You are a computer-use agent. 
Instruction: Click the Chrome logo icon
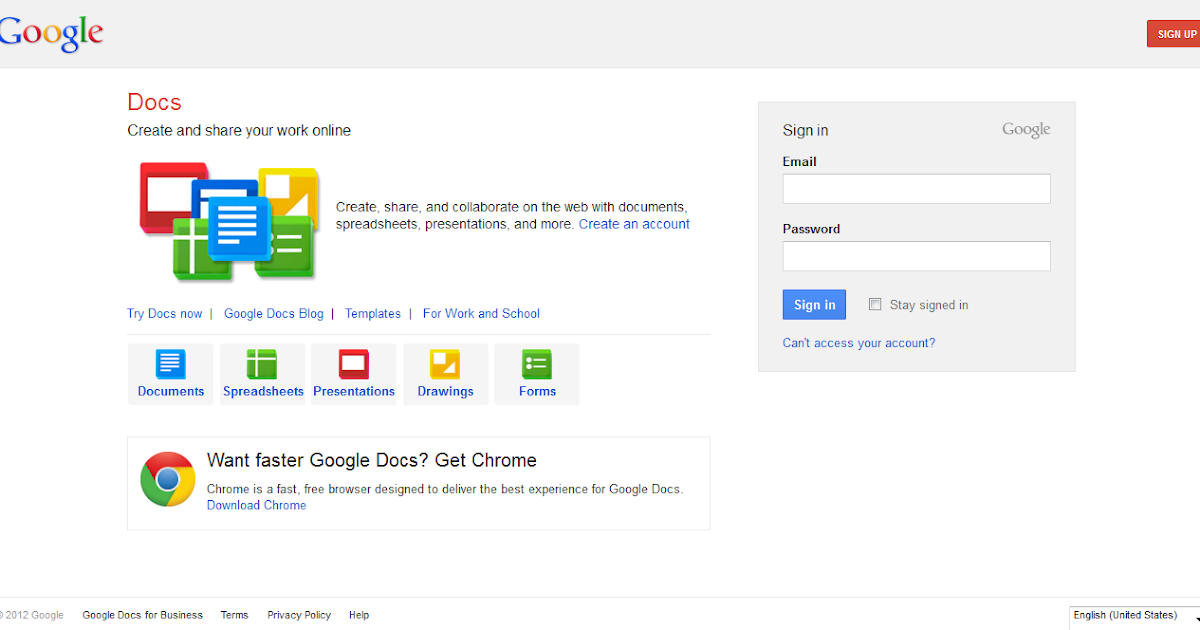point(167,479)
